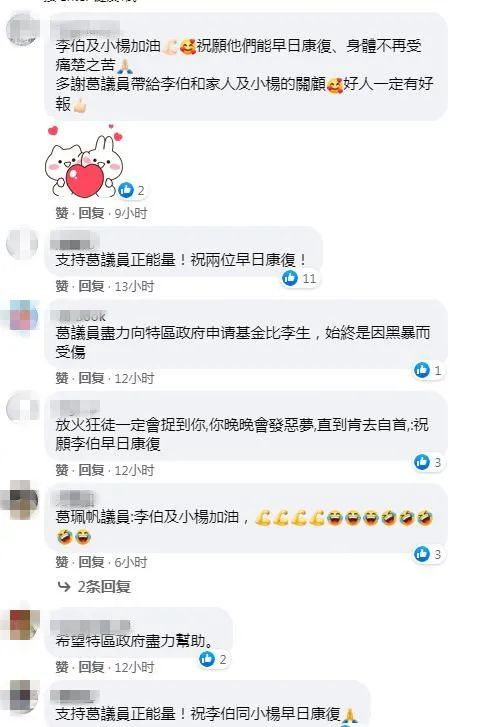The width and height of the screenshot is (482, 727).
Task: Open the top commenter's profile picture
Action: click(22, 29)
